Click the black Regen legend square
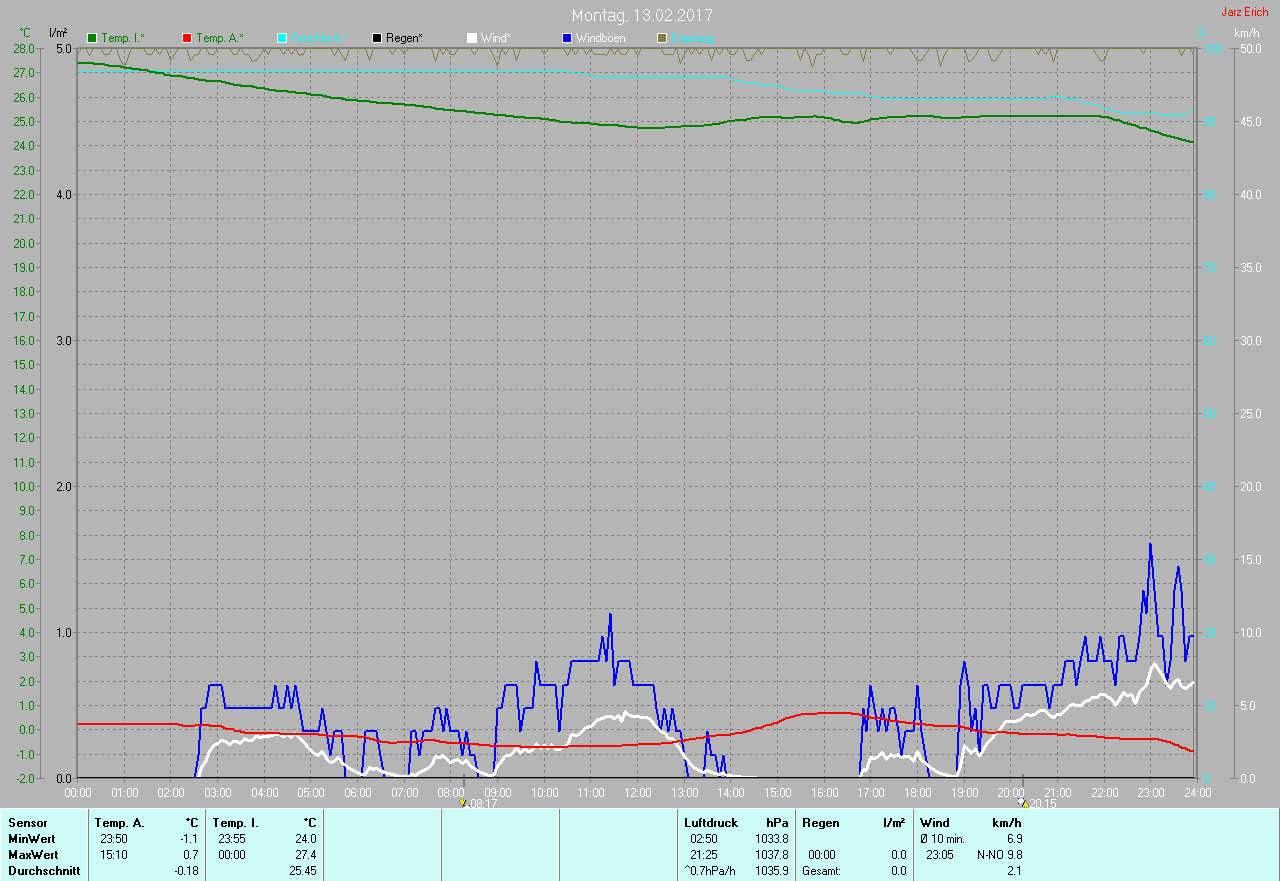Viewport: 1280px width, 881px height. pyautogui.click(x=377, y=38)
